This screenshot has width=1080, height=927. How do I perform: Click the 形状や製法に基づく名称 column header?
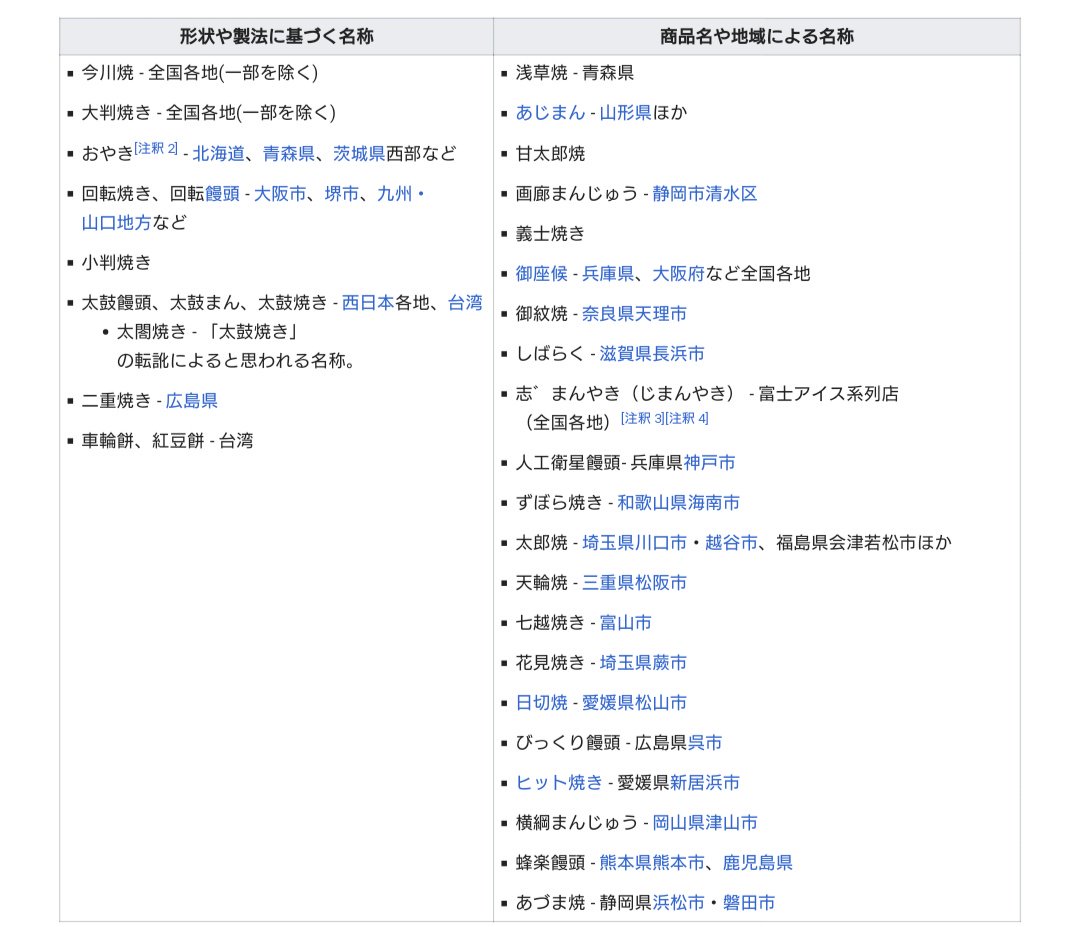(276, 37)
